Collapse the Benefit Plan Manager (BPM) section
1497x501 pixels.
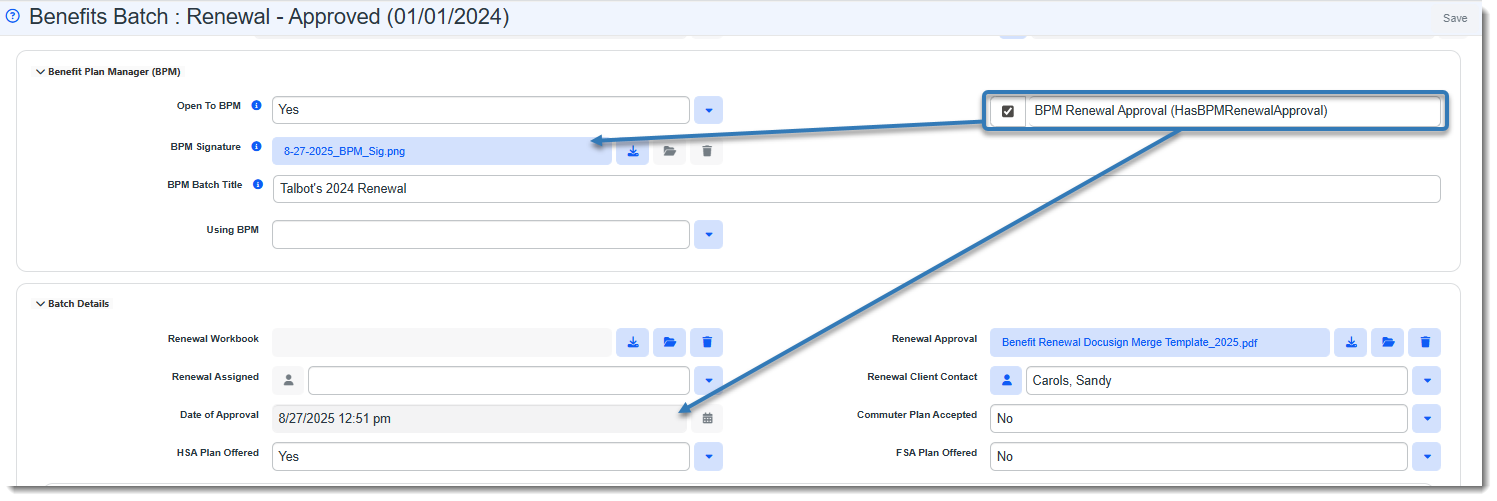pyautogui.click(x=41, y=72)
